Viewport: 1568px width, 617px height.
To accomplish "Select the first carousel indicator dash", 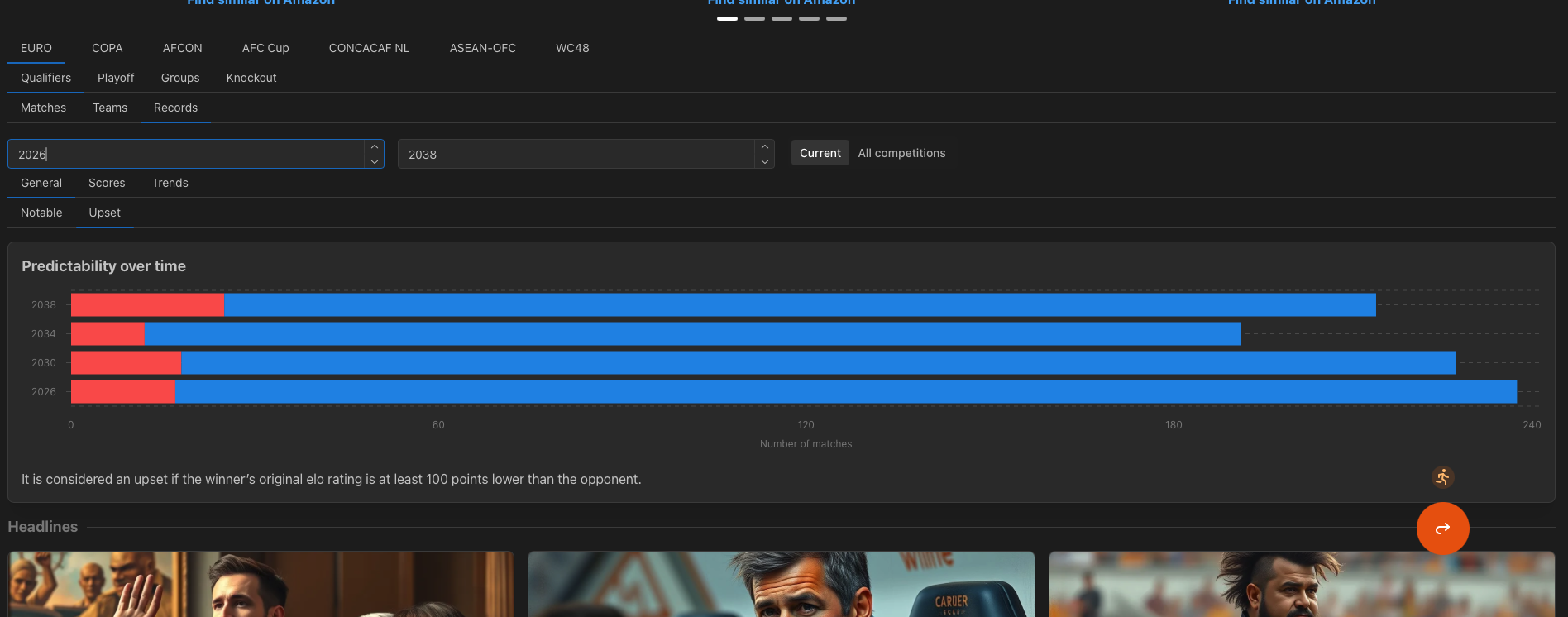I will [727, 18].
